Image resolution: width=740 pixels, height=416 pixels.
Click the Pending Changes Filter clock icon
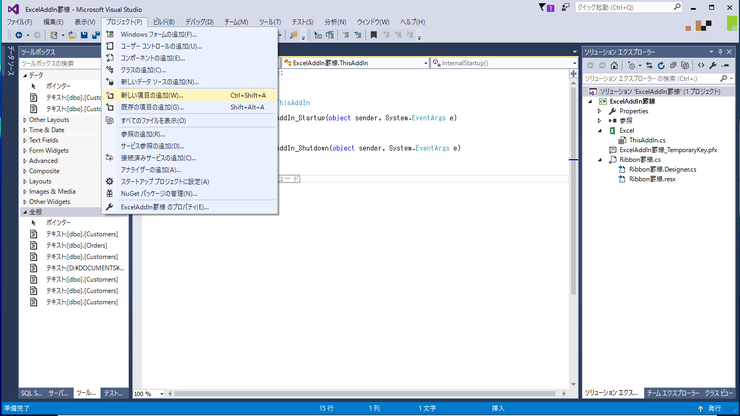(x=632, y=66)
